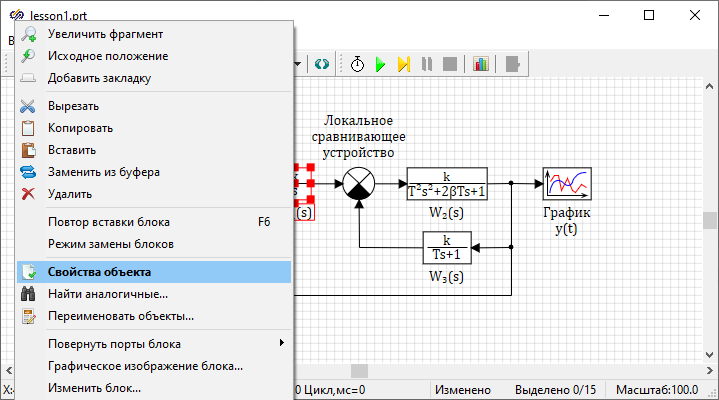Click the W2(s) transfer function block
Viewport: 719px width, 400px height.
(447, 184)
